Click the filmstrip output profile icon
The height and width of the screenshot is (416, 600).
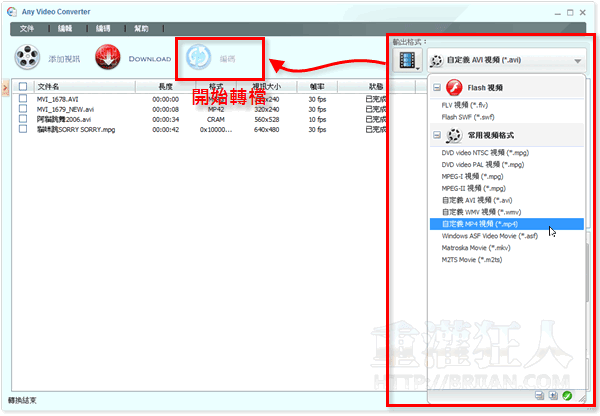tap(407, 60)
